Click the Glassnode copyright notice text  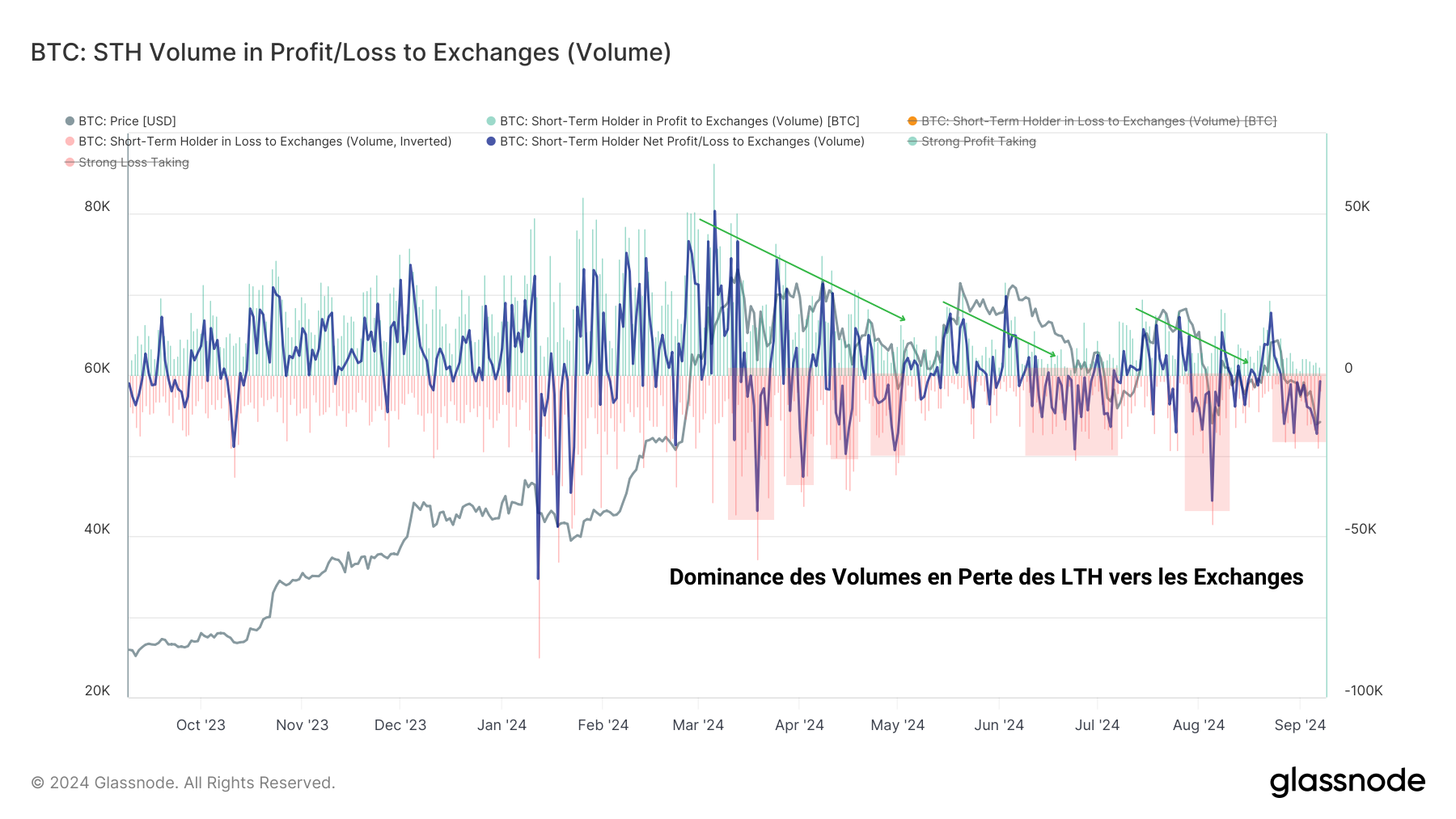[x=183, y=783]
